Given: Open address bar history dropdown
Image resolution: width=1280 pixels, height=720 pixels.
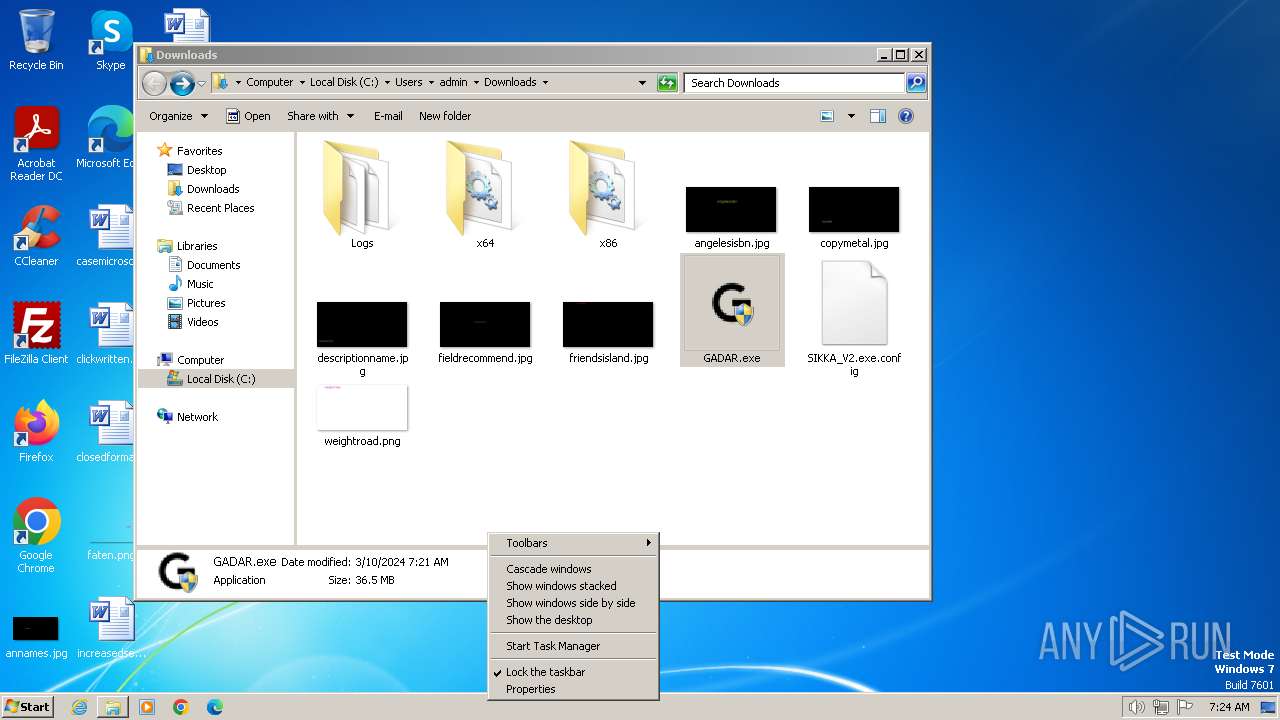Looking at the screenshot, I should click(642, 83).
